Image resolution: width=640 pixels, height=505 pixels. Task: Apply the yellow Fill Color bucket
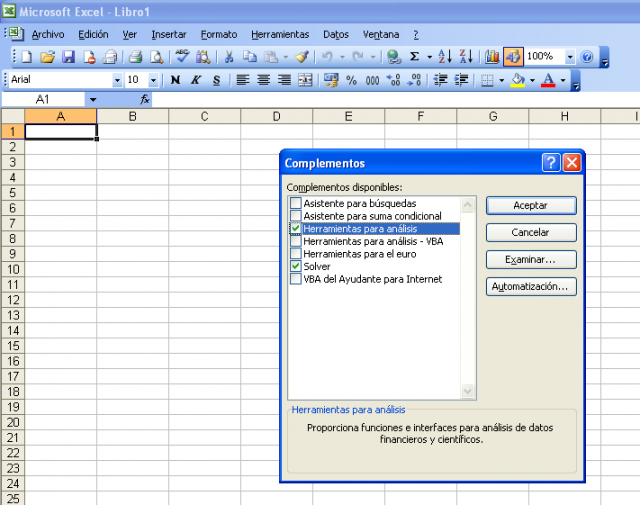(x=518, y=80)
